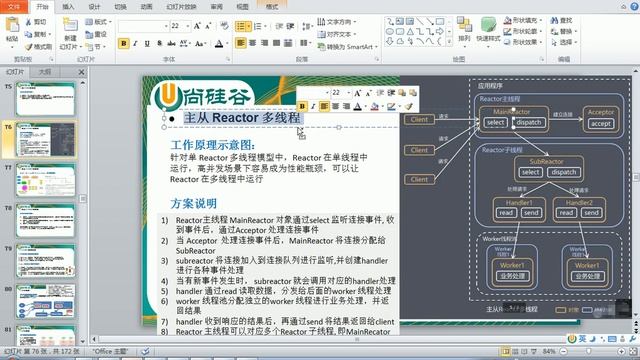Screen dimensions: 640x360
Task: Toggle align left in ribbon paragraph group
Action: tap(241, 43)
